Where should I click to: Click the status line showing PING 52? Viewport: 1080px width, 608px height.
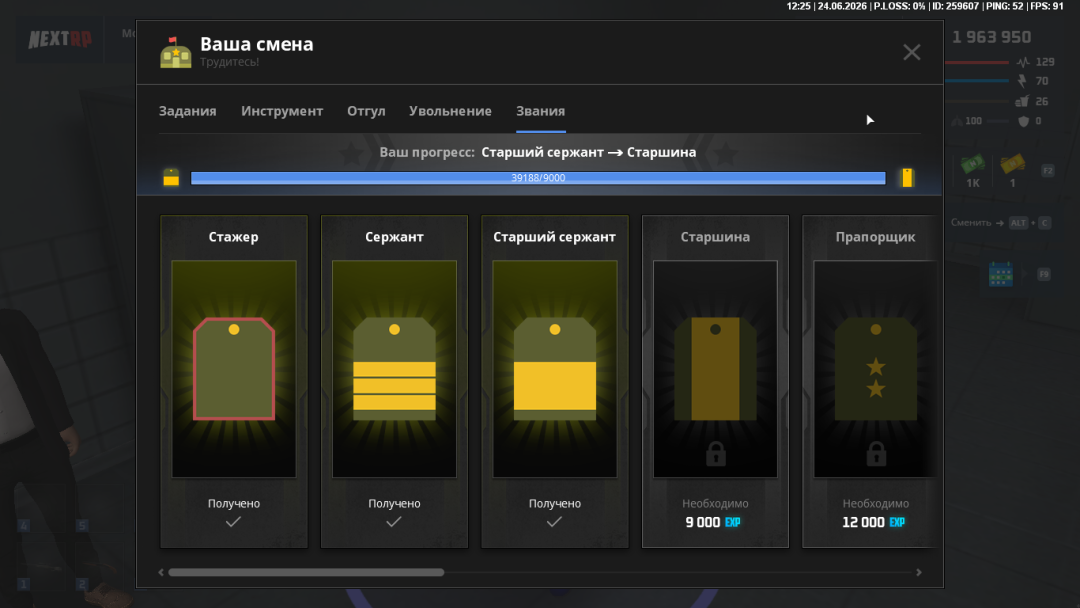click(925, 6)
